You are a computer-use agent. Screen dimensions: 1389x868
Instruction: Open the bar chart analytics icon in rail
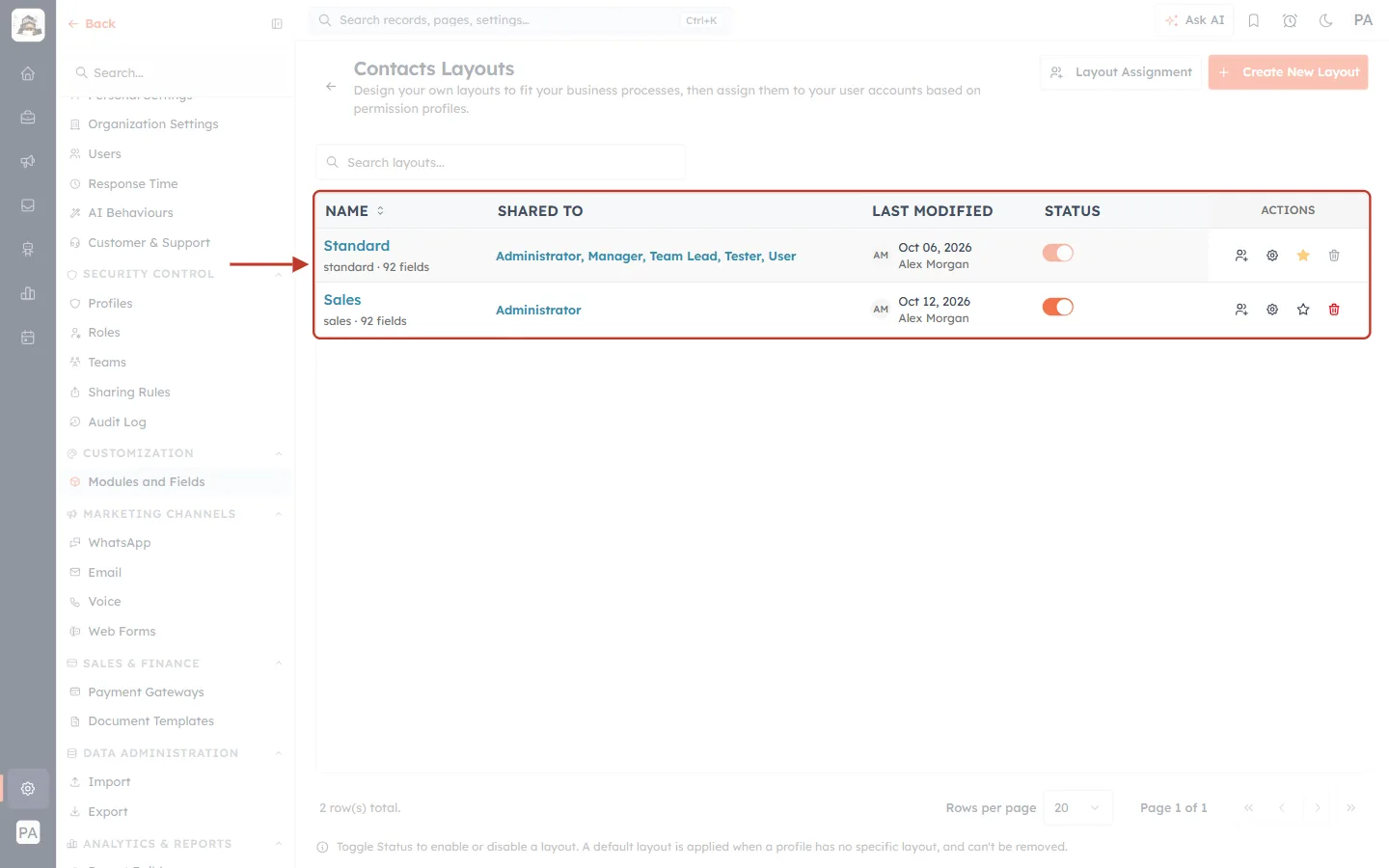[28, 293]
